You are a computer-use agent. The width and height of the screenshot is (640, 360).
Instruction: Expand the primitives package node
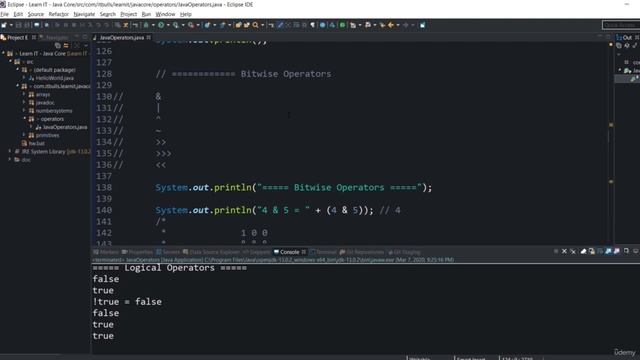(24, 135)
